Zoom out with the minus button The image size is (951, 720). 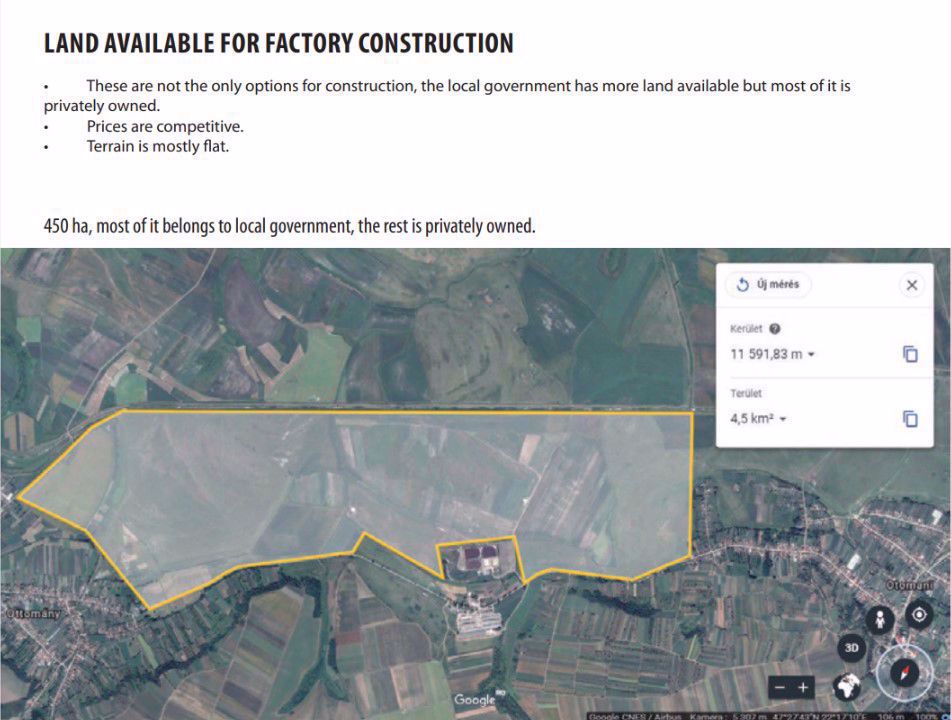point(781,687)
